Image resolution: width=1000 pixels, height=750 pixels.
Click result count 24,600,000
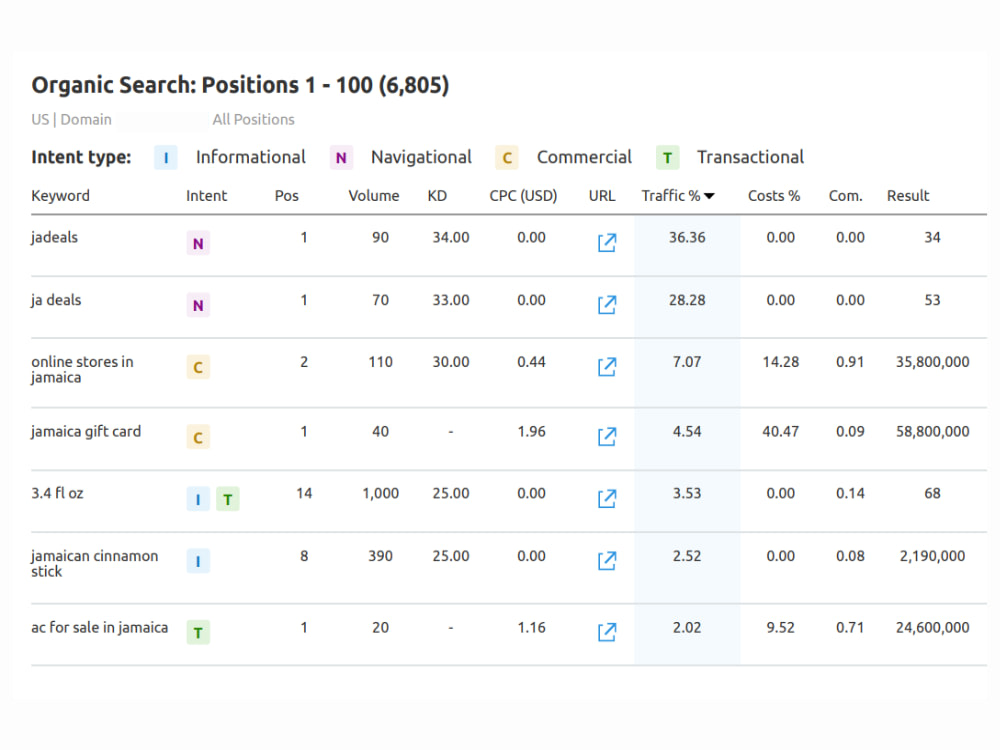(932, 628)
